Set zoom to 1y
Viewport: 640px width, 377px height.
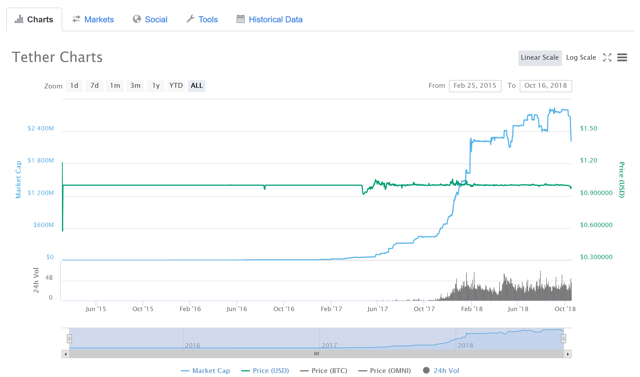pyautogui.click(x=156, y=86)
